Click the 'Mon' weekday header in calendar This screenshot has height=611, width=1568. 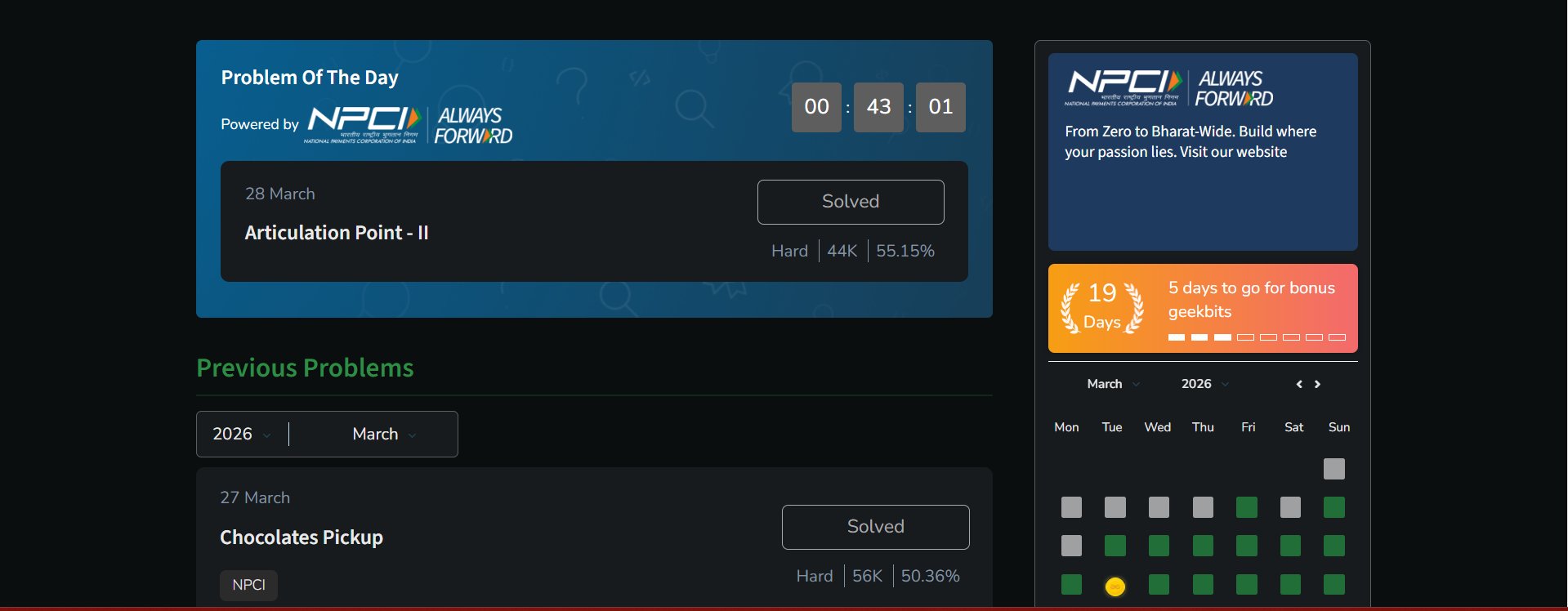1066,427
